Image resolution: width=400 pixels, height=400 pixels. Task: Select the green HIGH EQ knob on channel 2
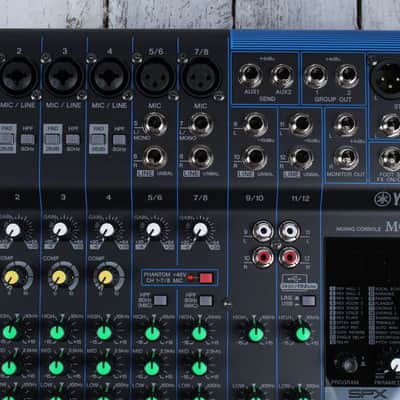(10, 332)
